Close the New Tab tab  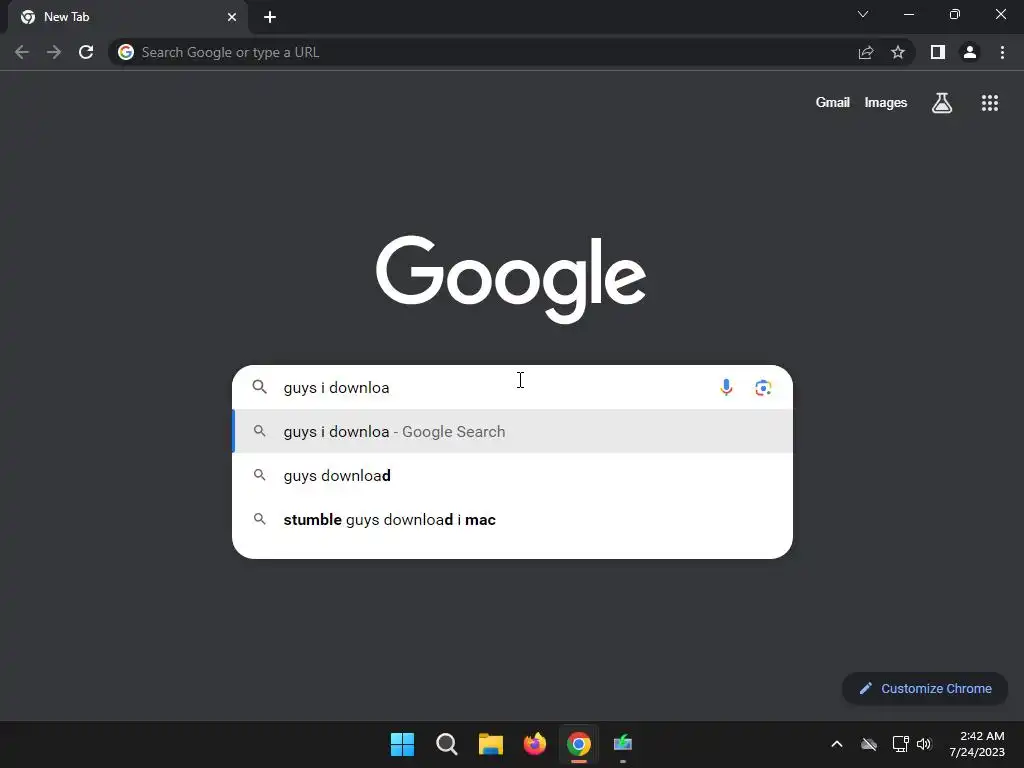[x=232, y=17]
